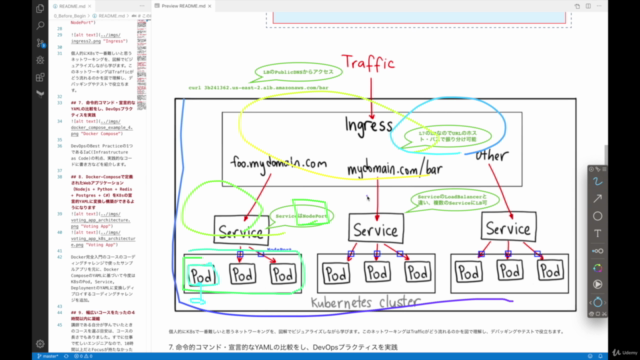This screenshot has width=640, height=360.
Task: Click the play button in annotation toolbar
Action: pos(598,284)
